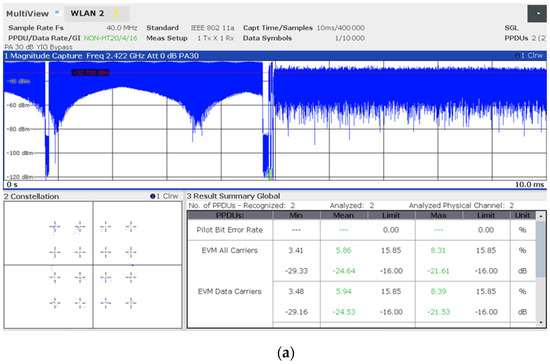The image size is (550, 364).
Task: Click the Magnitude Capture panel title bar
Action: click(275, 56)
